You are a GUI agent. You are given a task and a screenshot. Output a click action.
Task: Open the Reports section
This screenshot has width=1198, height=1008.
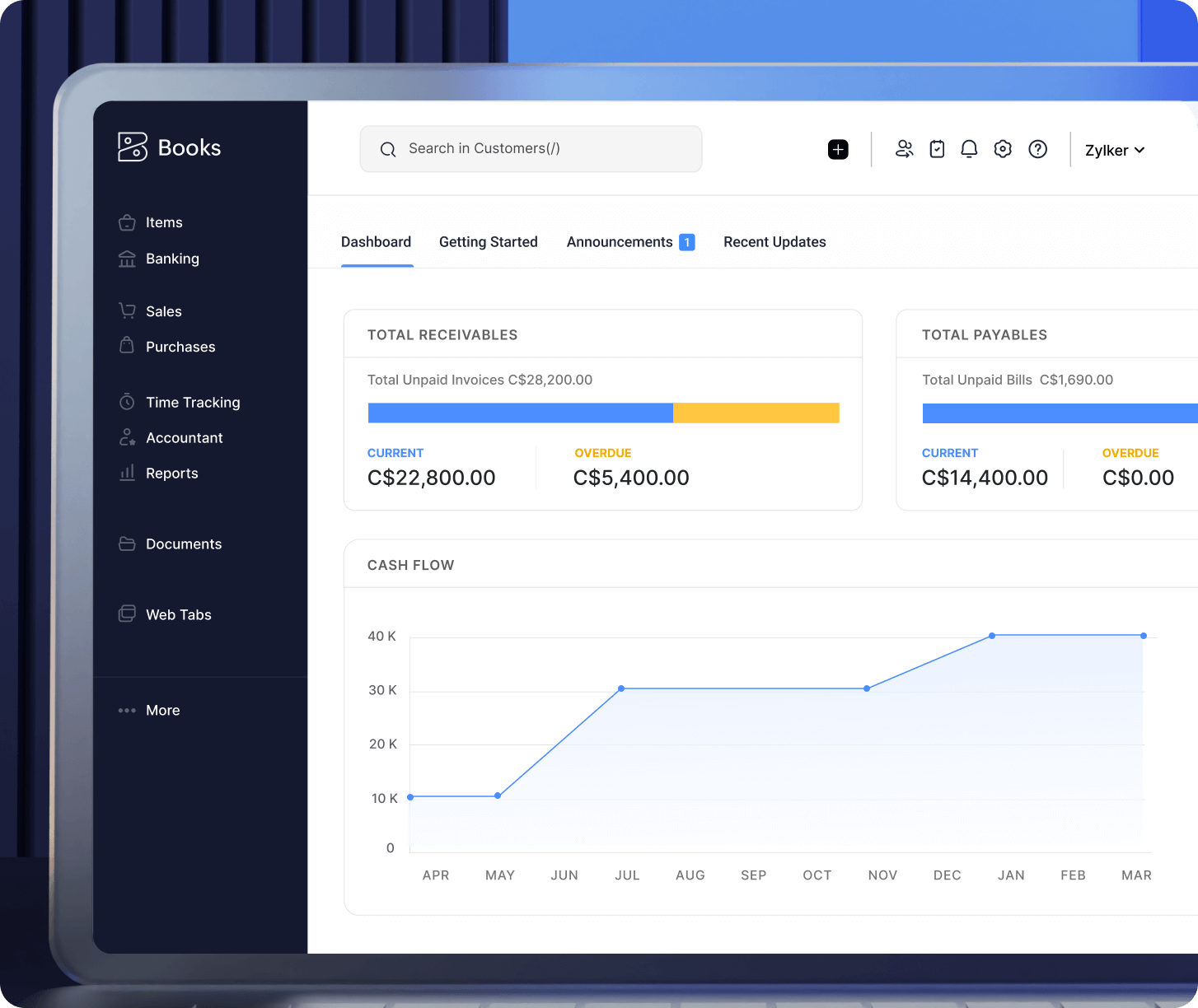click(171, 473)
